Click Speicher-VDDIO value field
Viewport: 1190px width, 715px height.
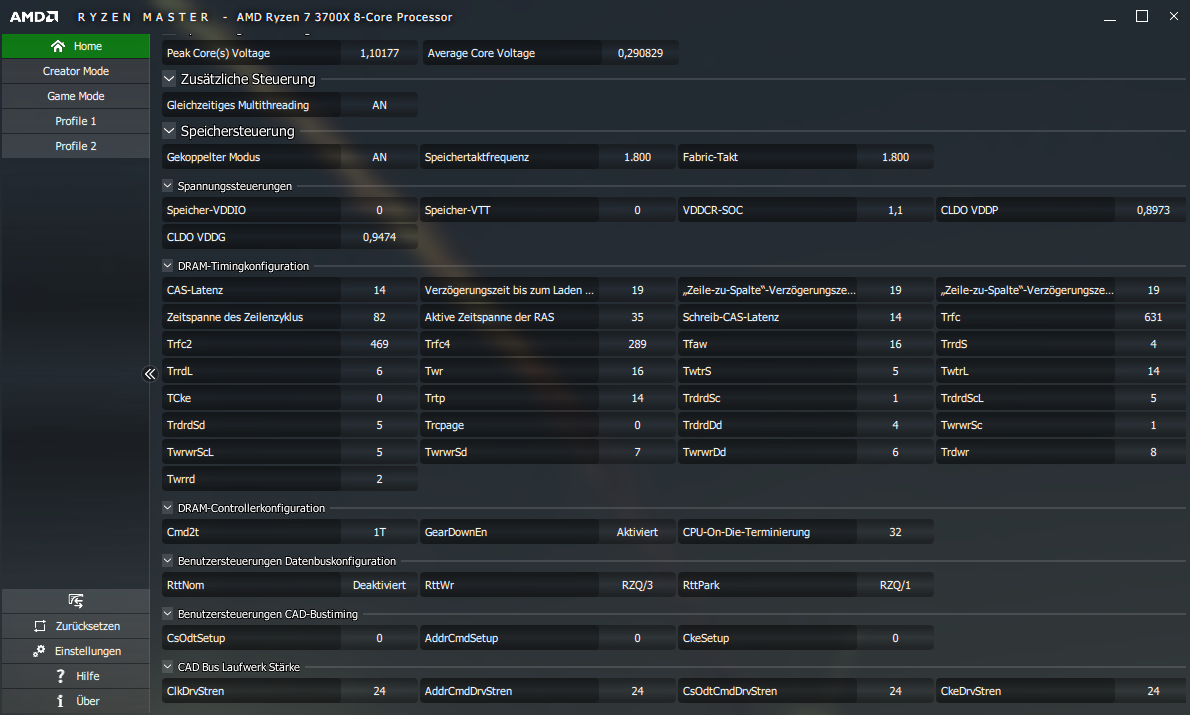pos(379,210)
